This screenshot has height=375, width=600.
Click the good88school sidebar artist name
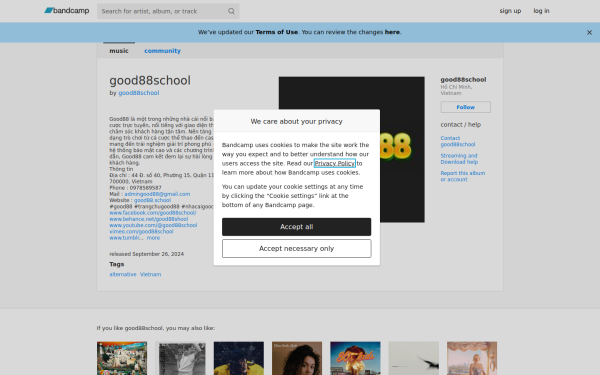click(x=463, y=80)
